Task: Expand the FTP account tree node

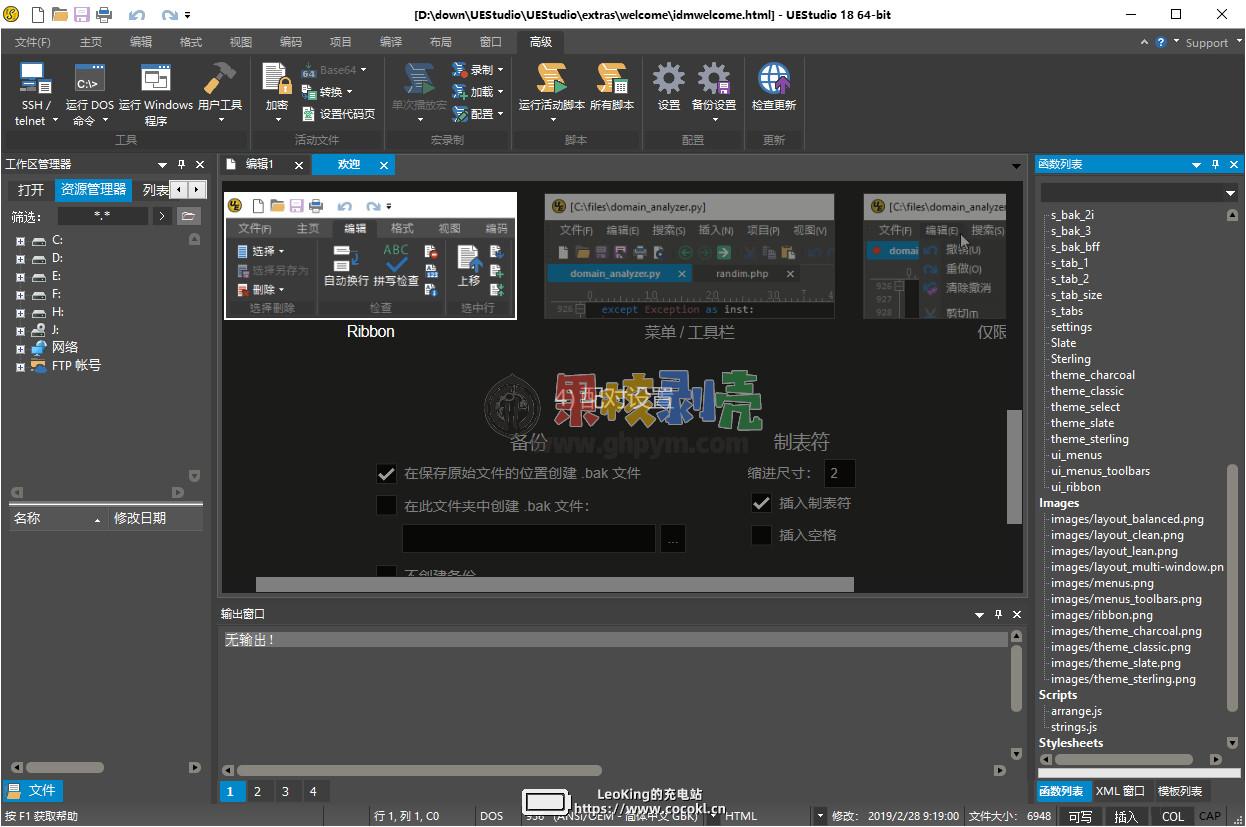Action: pos(20,367)
